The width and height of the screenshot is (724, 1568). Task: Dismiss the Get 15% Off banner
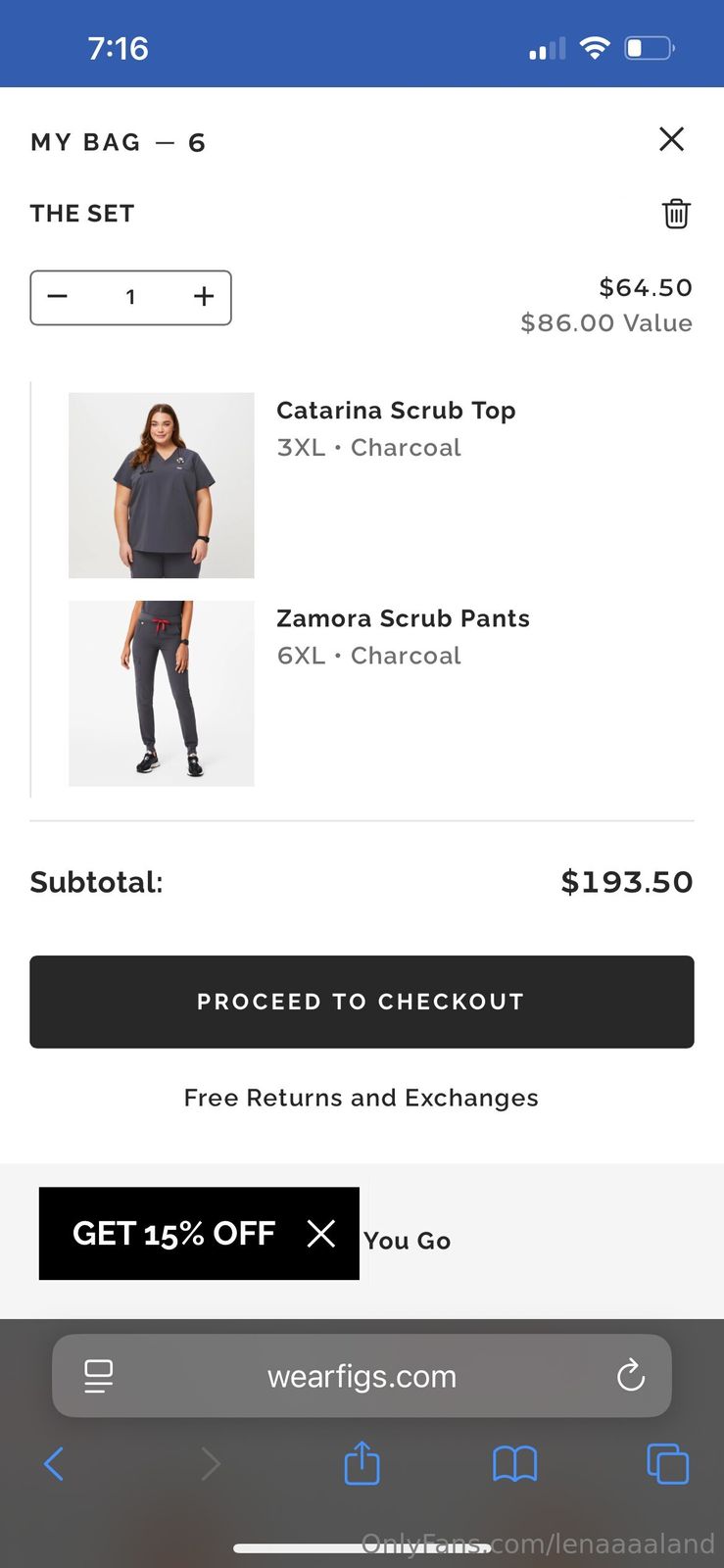[321, 1233]
